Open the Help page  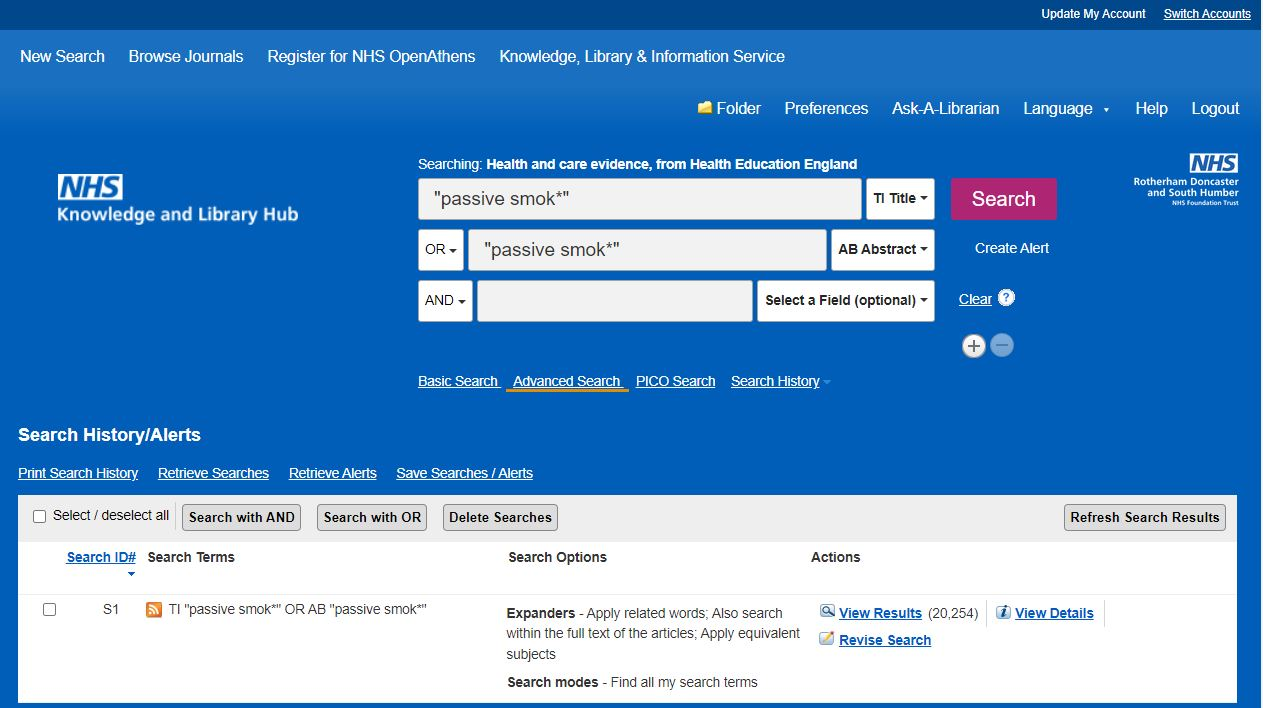(x=1151, y=109)
